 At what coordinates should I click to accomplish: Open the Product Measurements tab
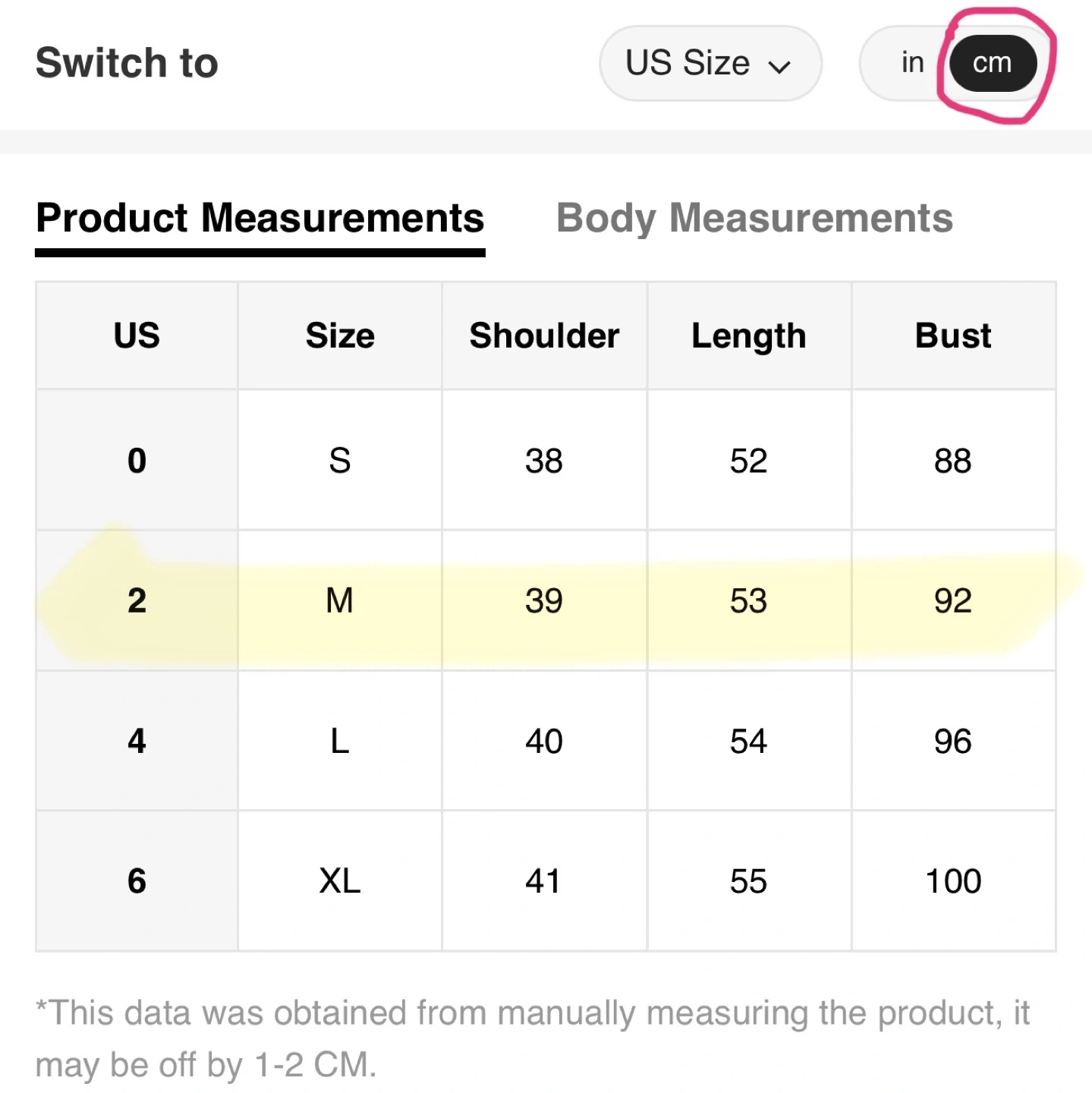[x=260, y=219]
